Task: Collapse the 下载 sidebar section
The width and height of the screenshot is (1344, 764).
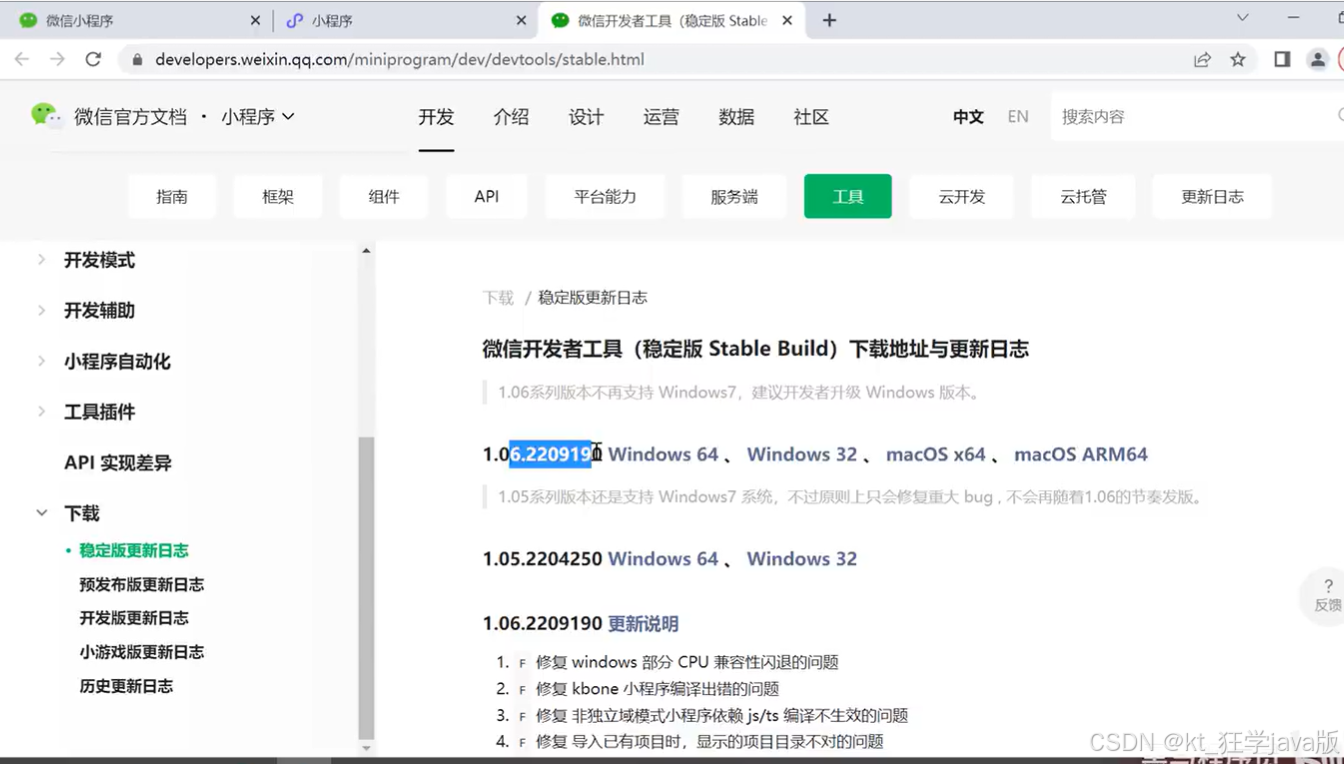Action: tap(82, 513)
